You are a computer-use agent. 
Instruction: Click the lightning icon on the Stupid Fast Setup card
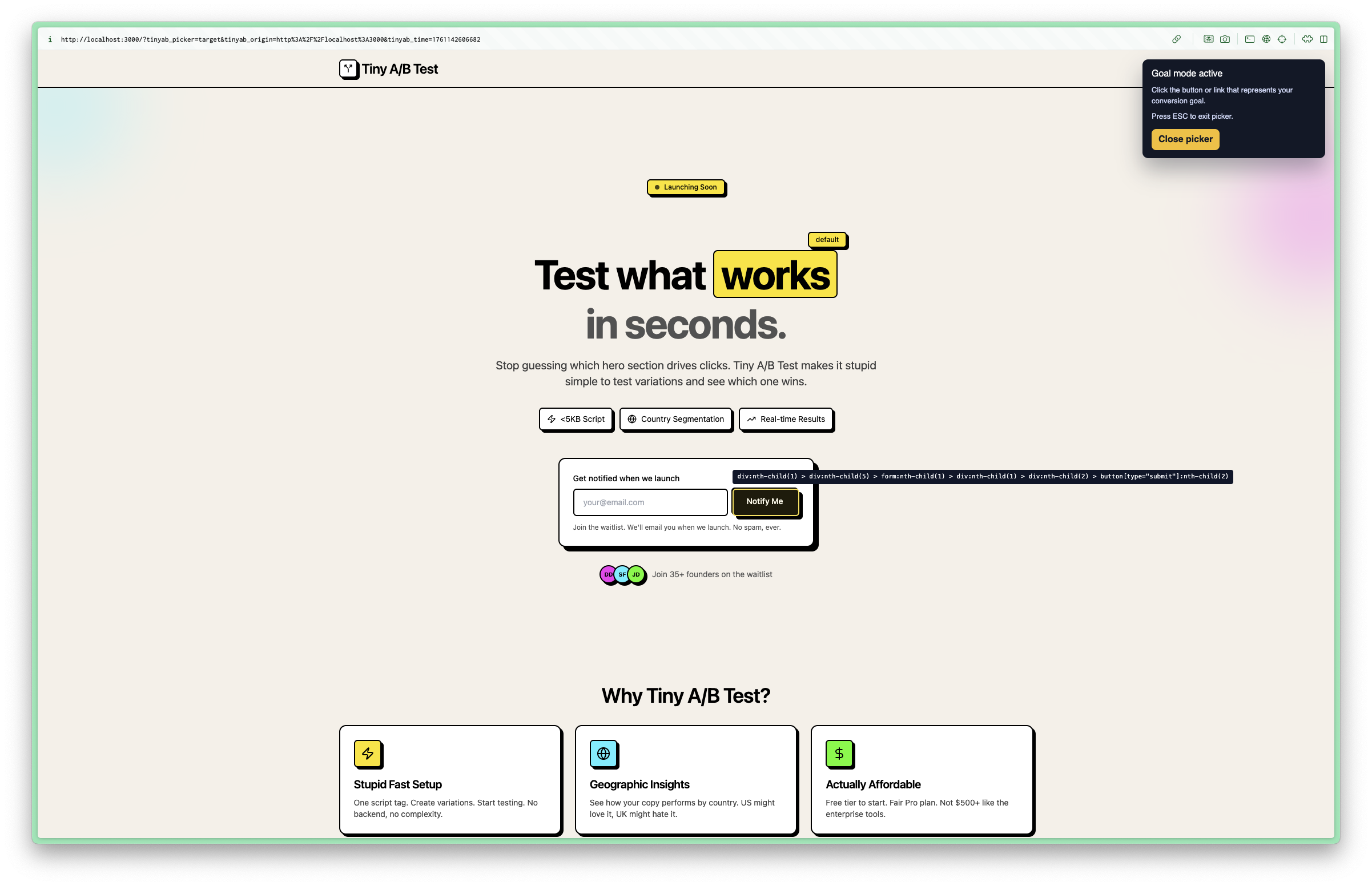click(367, 753)
